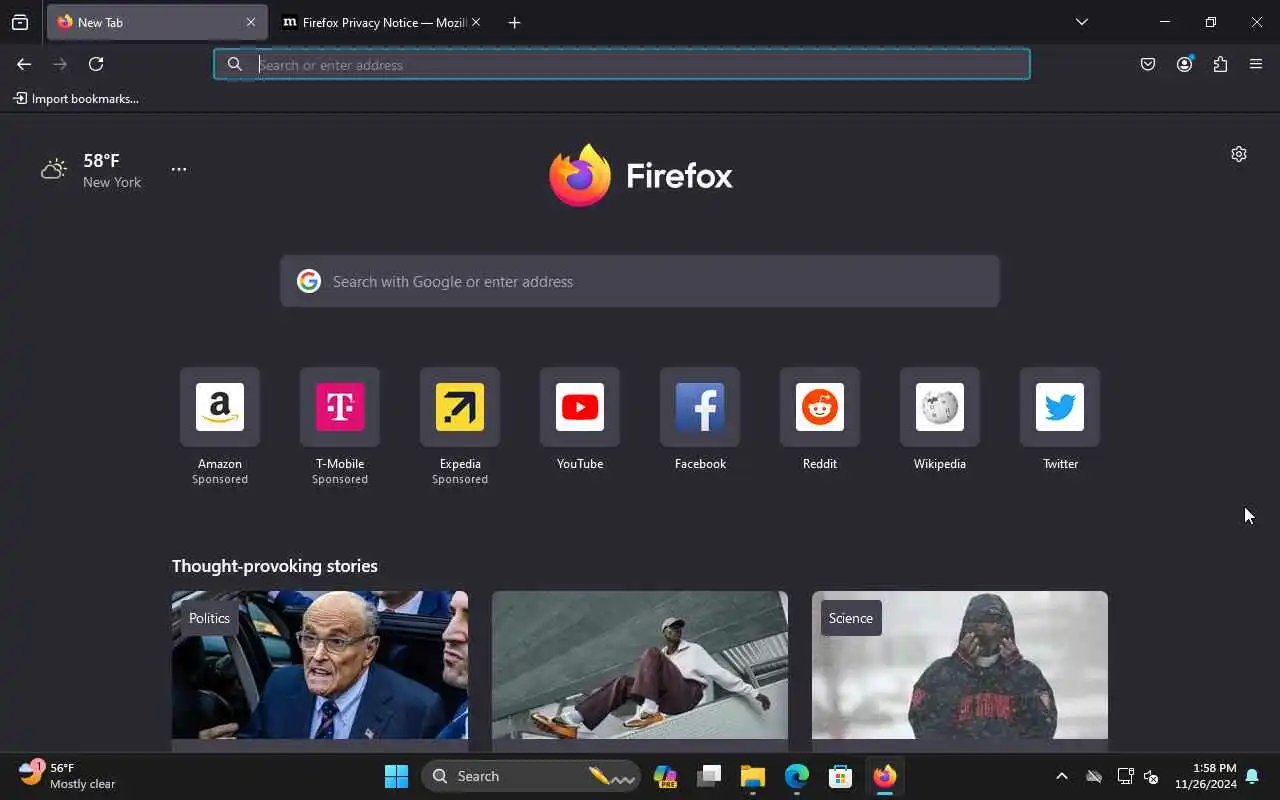Screen dimensions: 1280x800
Task: Open the middle story of man reclining
Action: pyautogui.click(x=640, y=665)
